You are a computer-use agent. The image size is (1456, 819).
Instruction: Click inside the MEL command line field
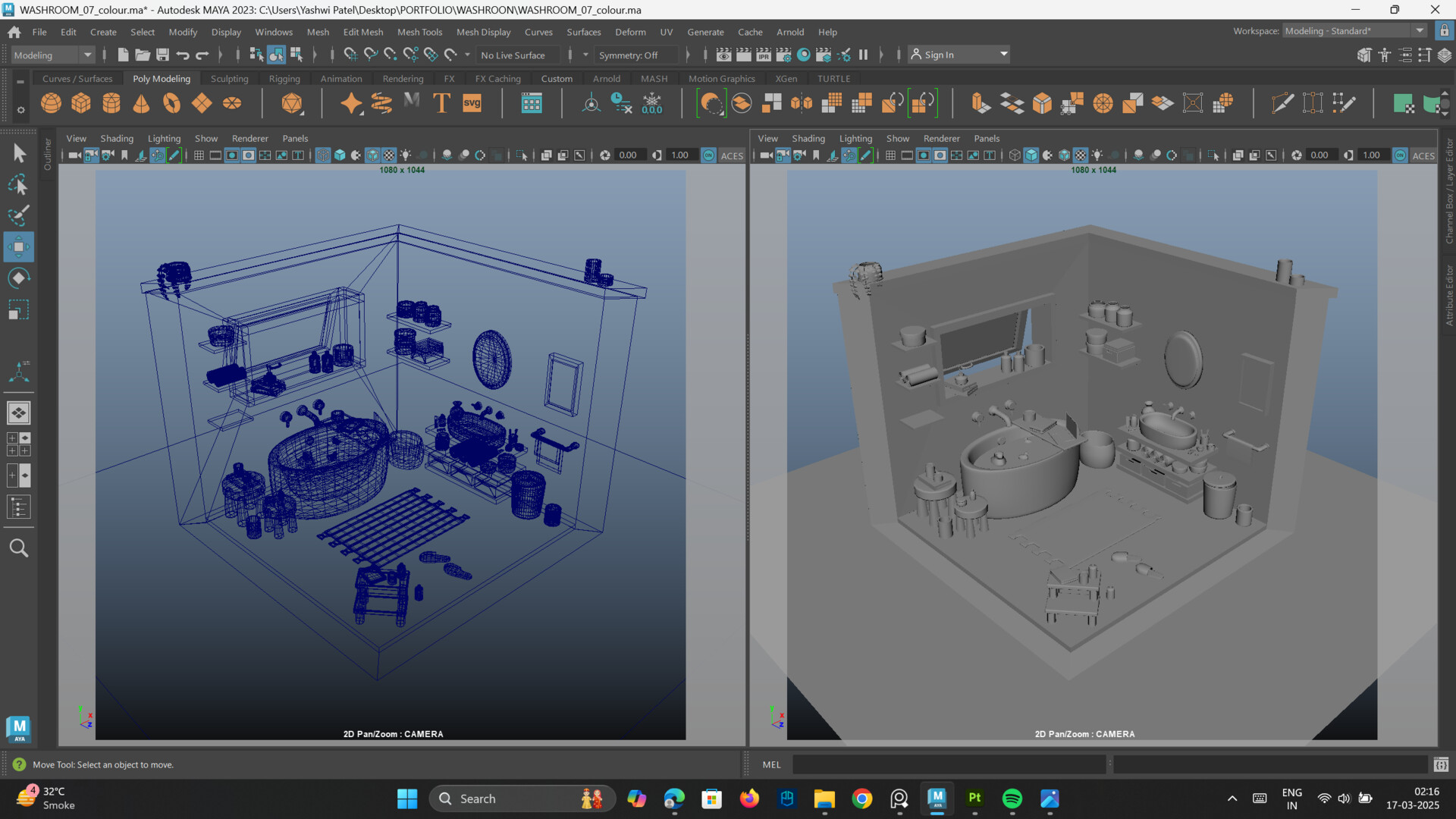948,764
